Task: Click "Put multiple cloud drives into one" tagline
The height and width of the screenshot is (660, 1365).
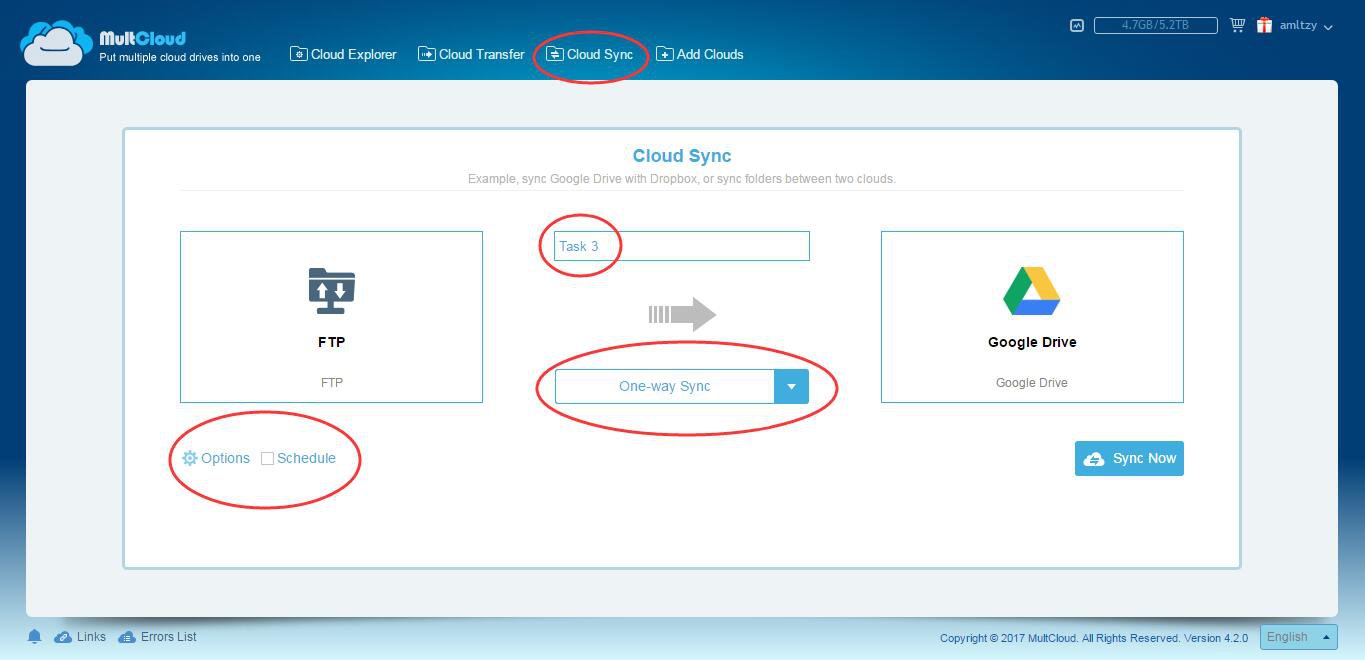Action: point(180,57)
